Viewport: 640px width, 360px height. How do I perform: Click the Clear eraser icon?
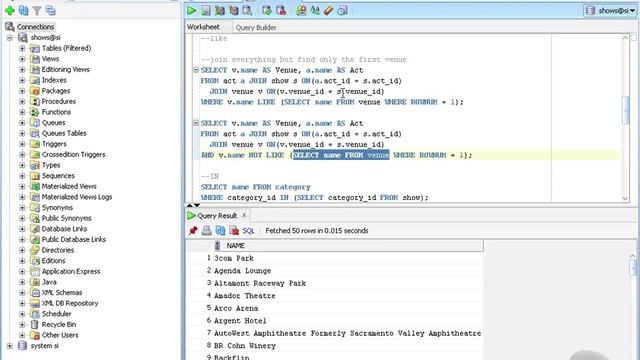(x=329, y=11)
